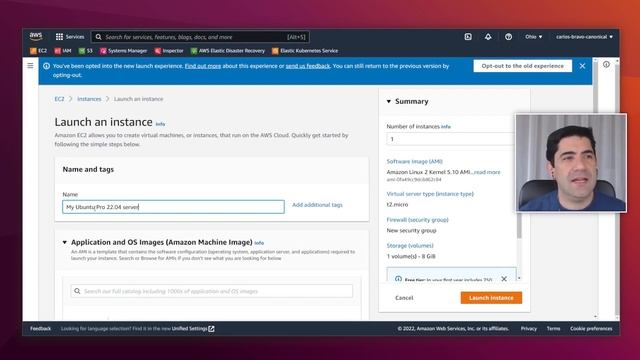Open Elastic Kubernetes Service bookmark

pos(305,51)
